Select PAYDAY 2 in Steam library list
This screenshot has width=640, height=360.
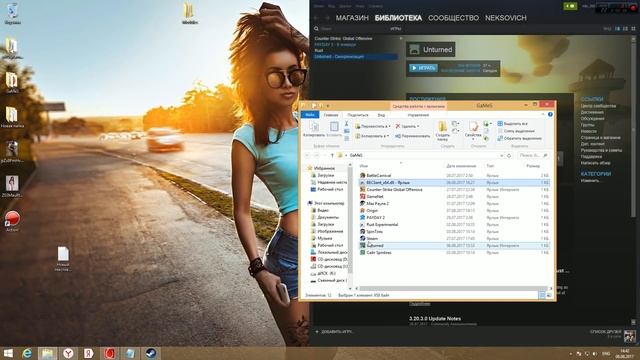(x=335, y=44)
